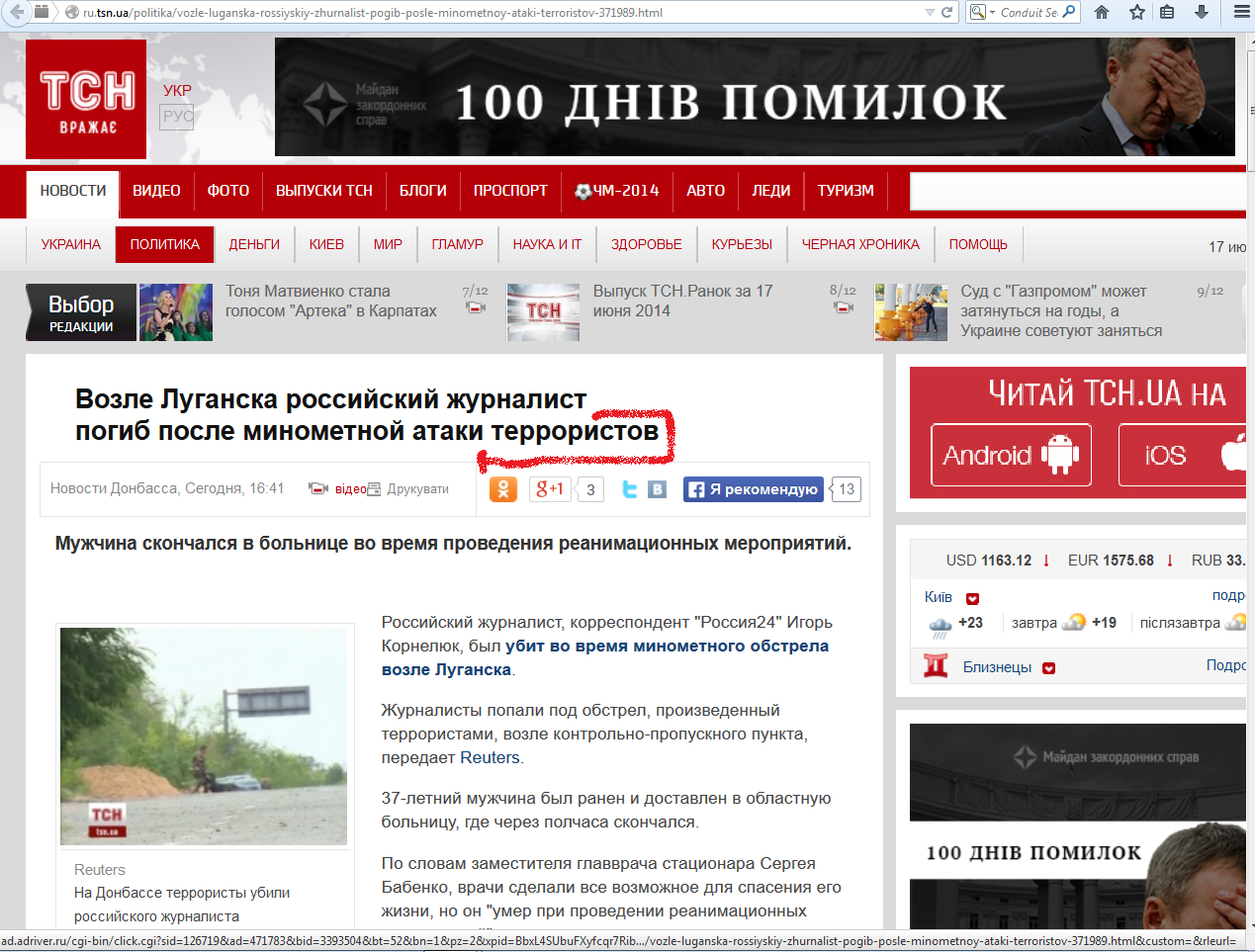Open Газпром story thumbnail image
Viewport: 1255px width, 952px height.
pyautogui.click(x=912, y=312)
